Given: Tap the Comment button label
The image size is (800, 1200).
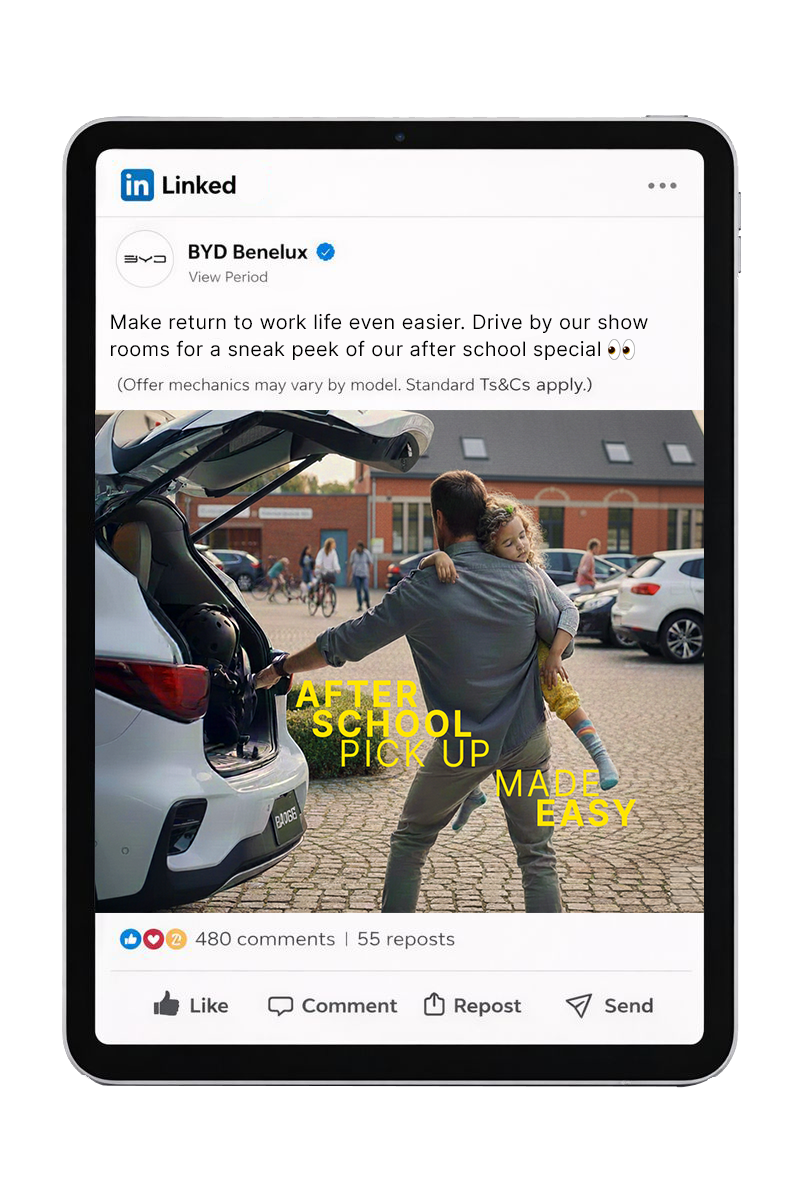Looking at the screenshot, I should pos(349,1006).
